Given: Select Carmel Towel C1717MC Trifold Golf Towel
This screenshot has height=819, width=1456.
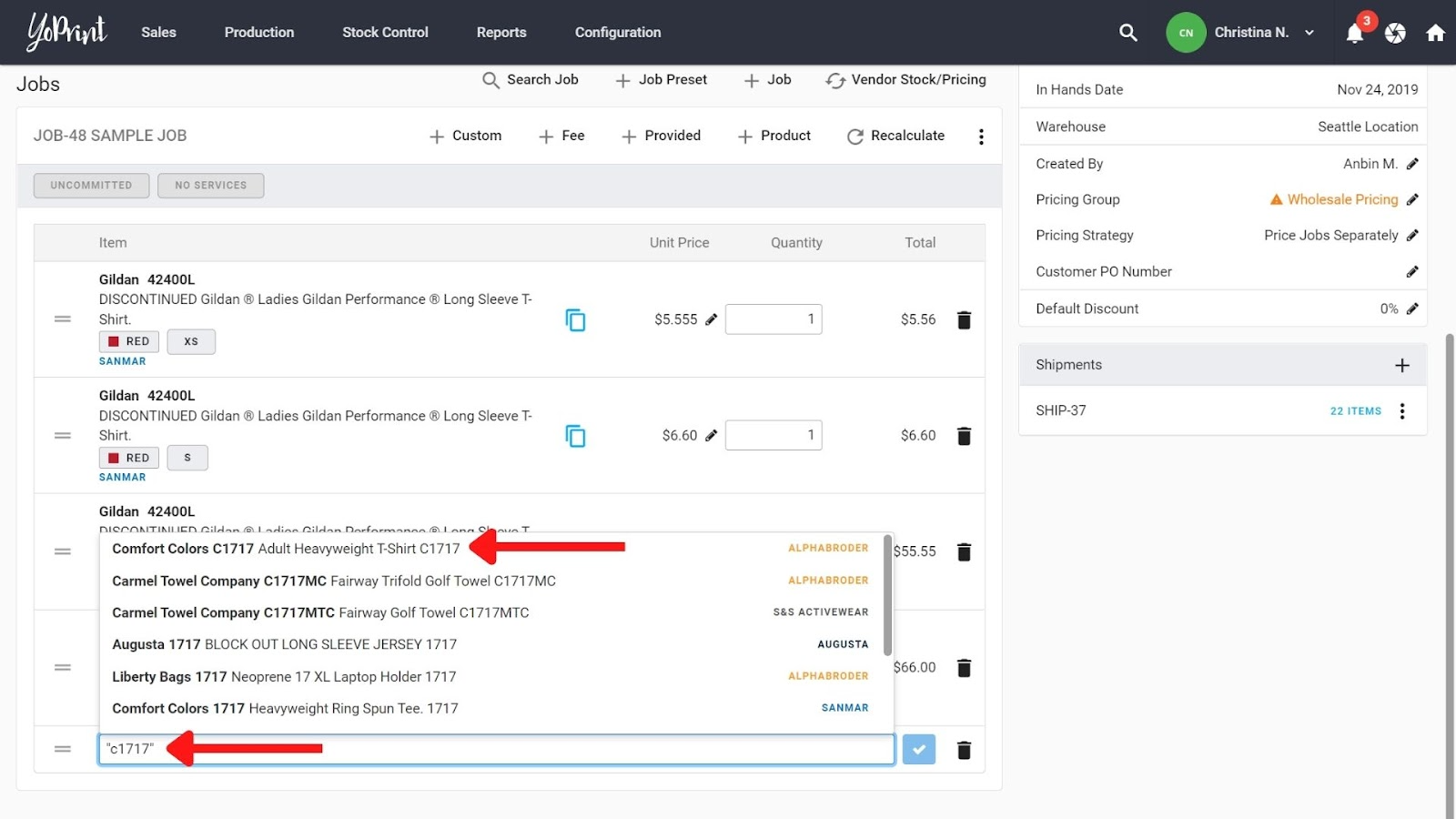Looking at the screenshot, I should pyautogui.click(x=490, y=581).
